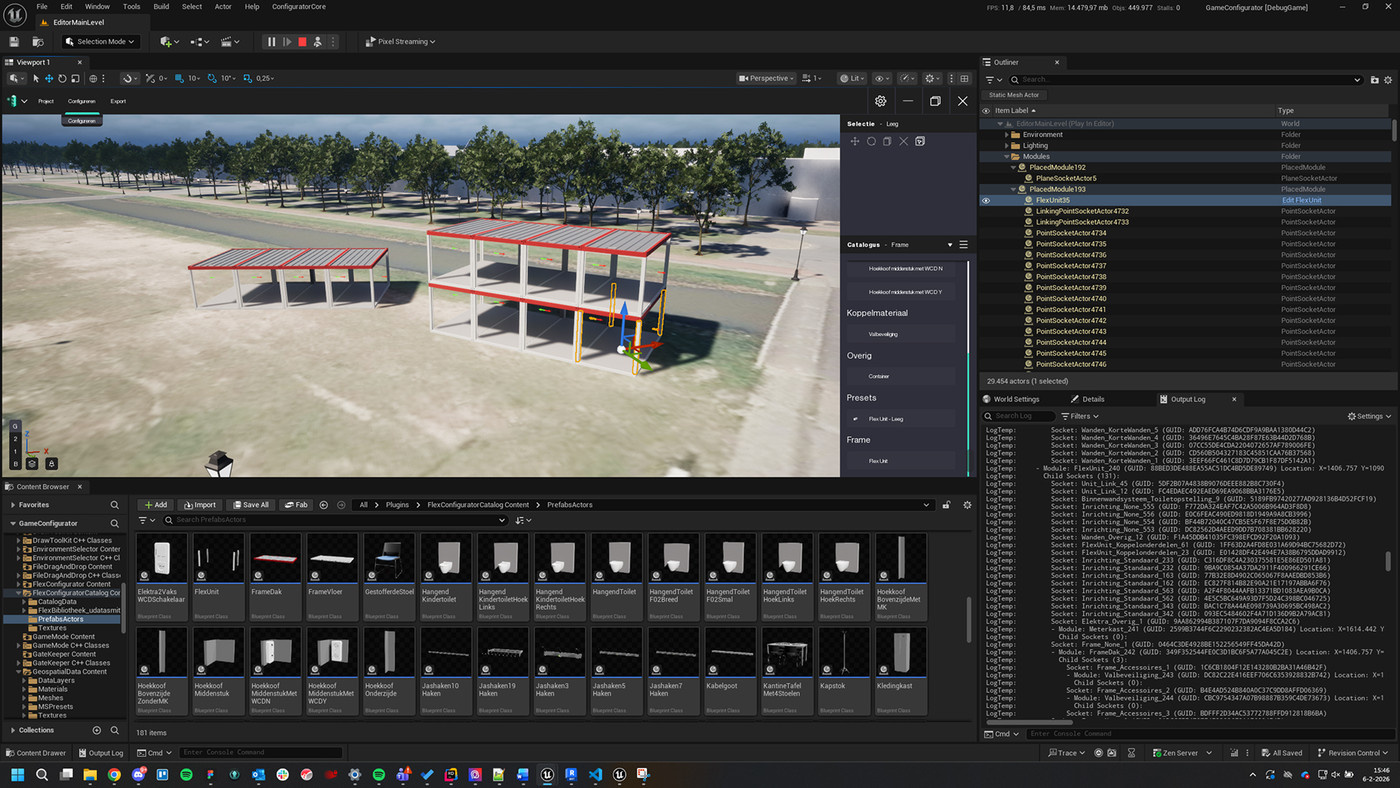The width and height of the screenshot is (1400, 788).
Task: Click the duplicate copy icon in Selectie panel
Action: 887,142
